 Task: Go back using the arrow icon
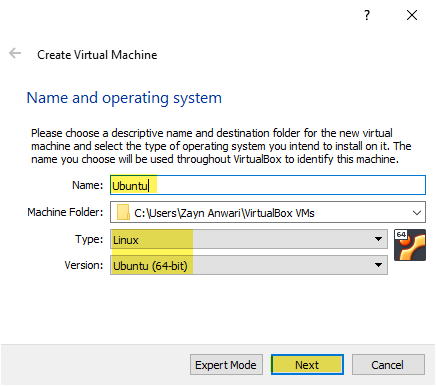15,53
